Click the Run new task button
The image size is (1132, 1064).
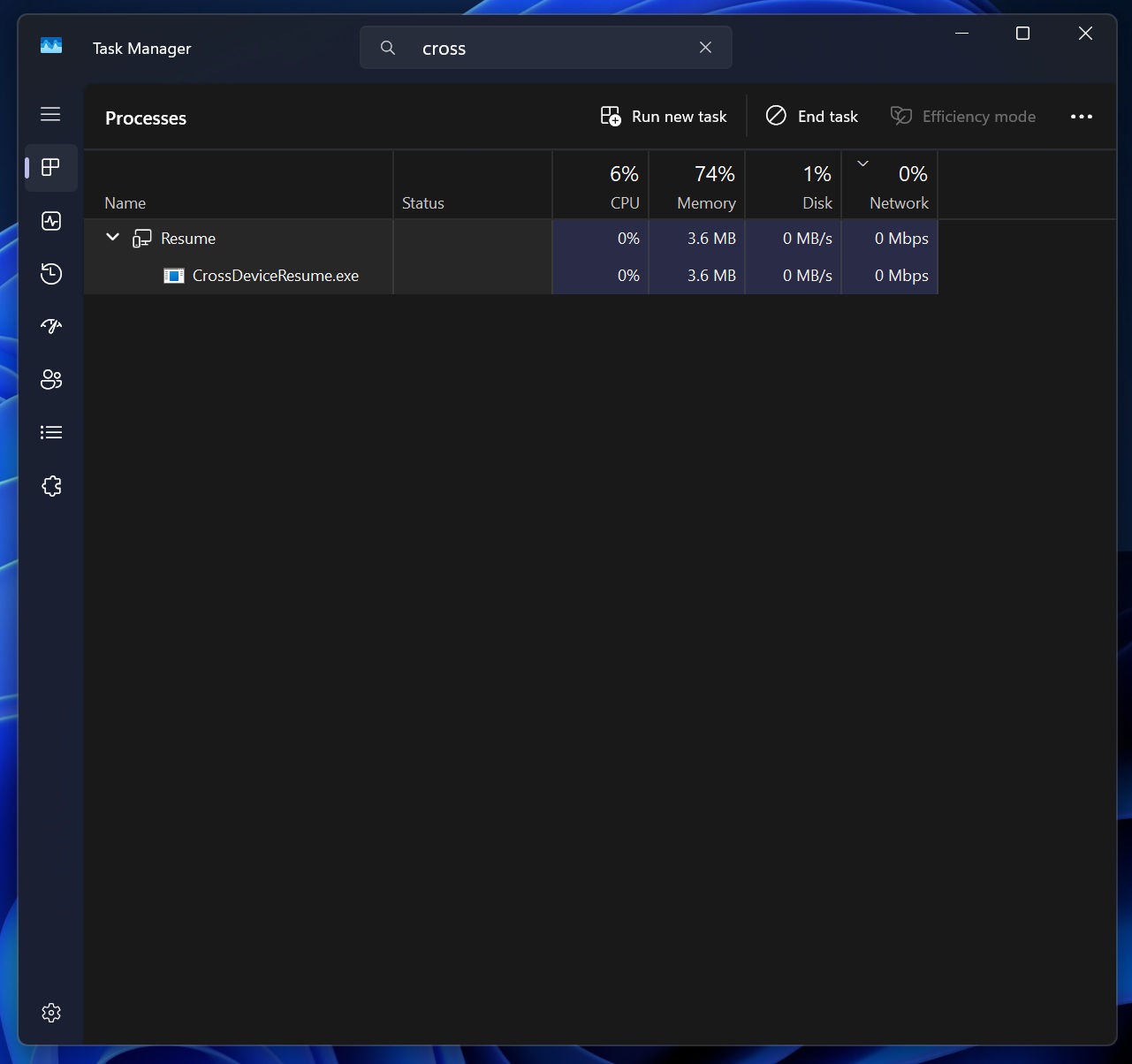pyautogui.click(x=663, y=116)
